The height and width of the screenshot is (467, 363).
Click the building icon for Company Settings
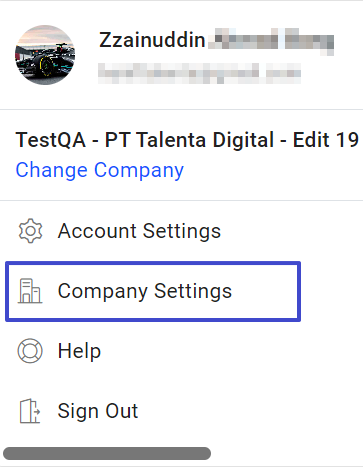pos(30,291)
